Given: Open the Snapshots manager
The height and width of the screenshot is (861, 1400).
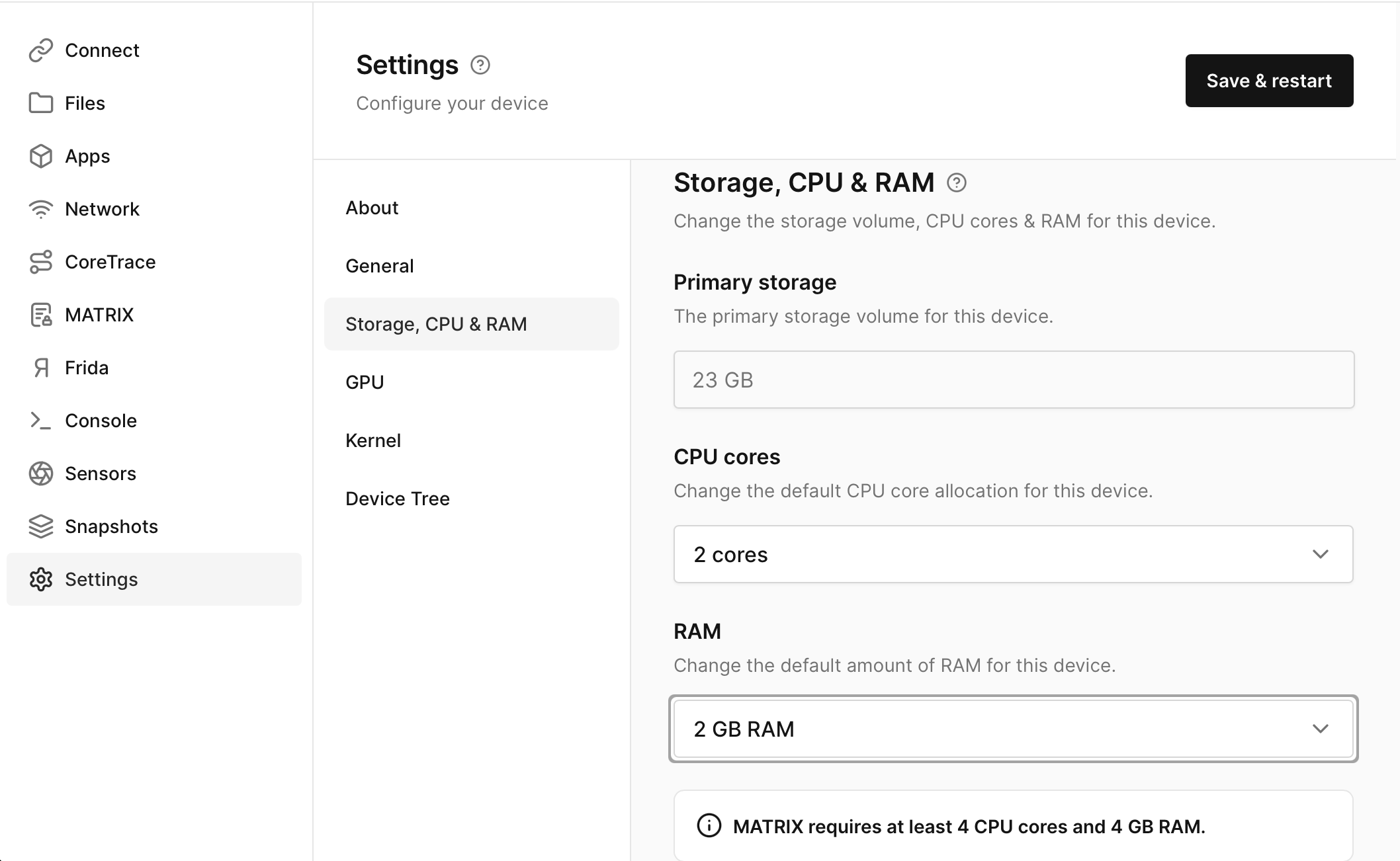Looking at the screenshot, I should (110, 526).
